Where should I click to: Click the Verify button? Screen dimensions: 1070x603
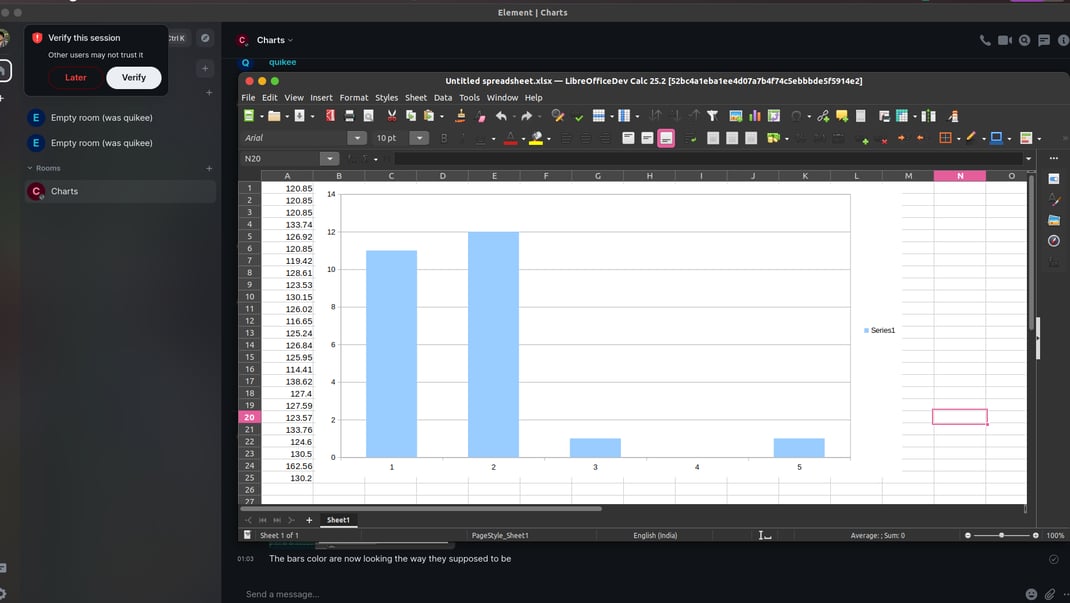point(134,78)
